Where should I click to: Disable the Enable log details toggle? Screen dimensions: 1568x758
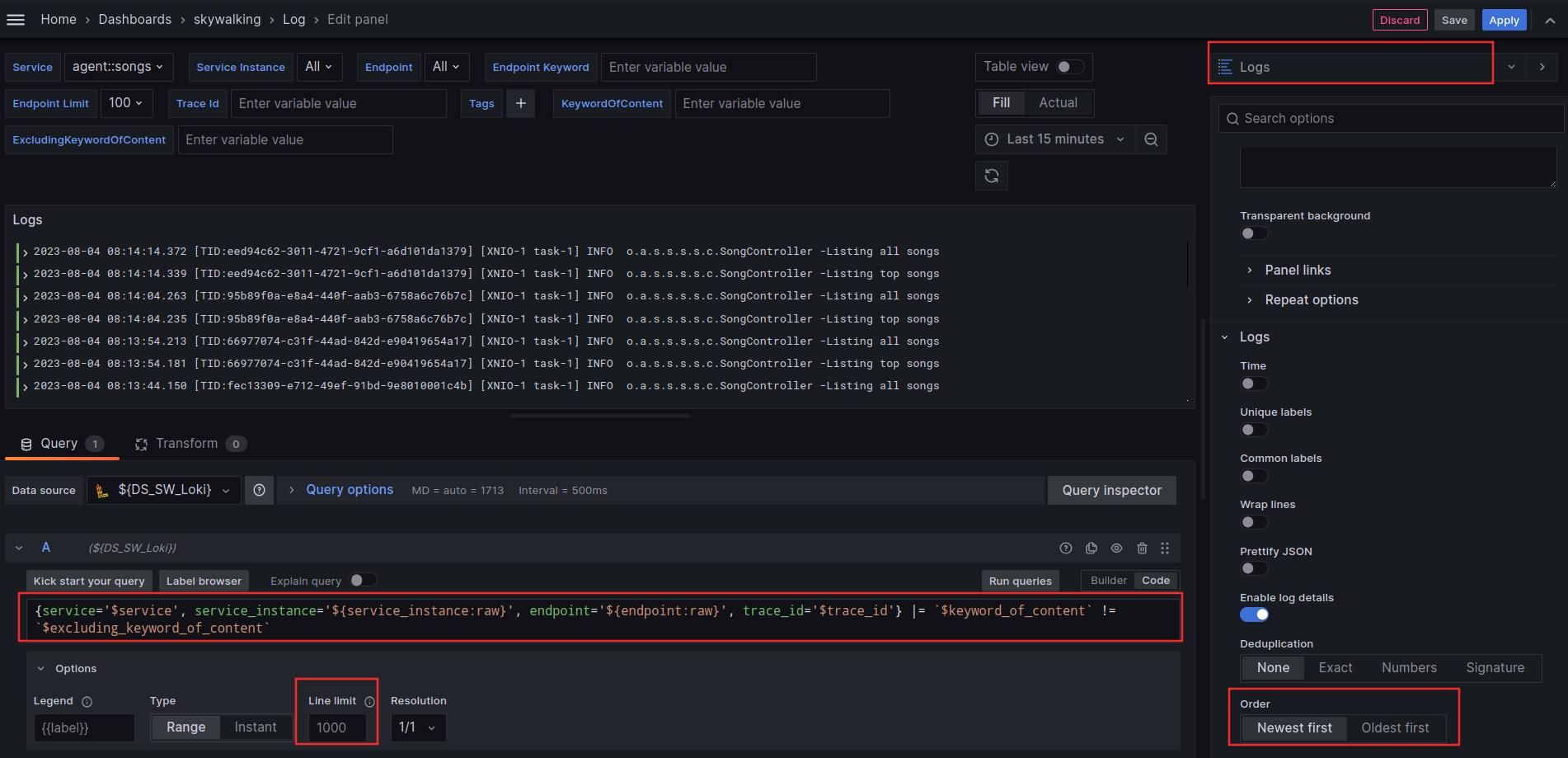[1254, 614]
